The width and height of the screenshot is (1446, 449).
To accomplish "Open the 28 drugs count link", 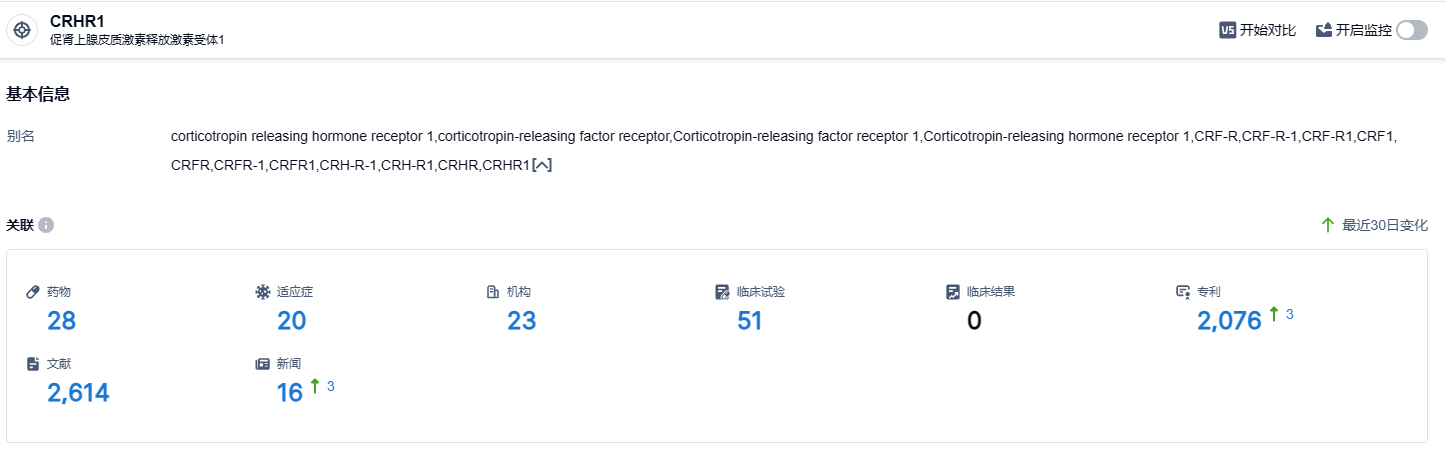I will [61, 321].
